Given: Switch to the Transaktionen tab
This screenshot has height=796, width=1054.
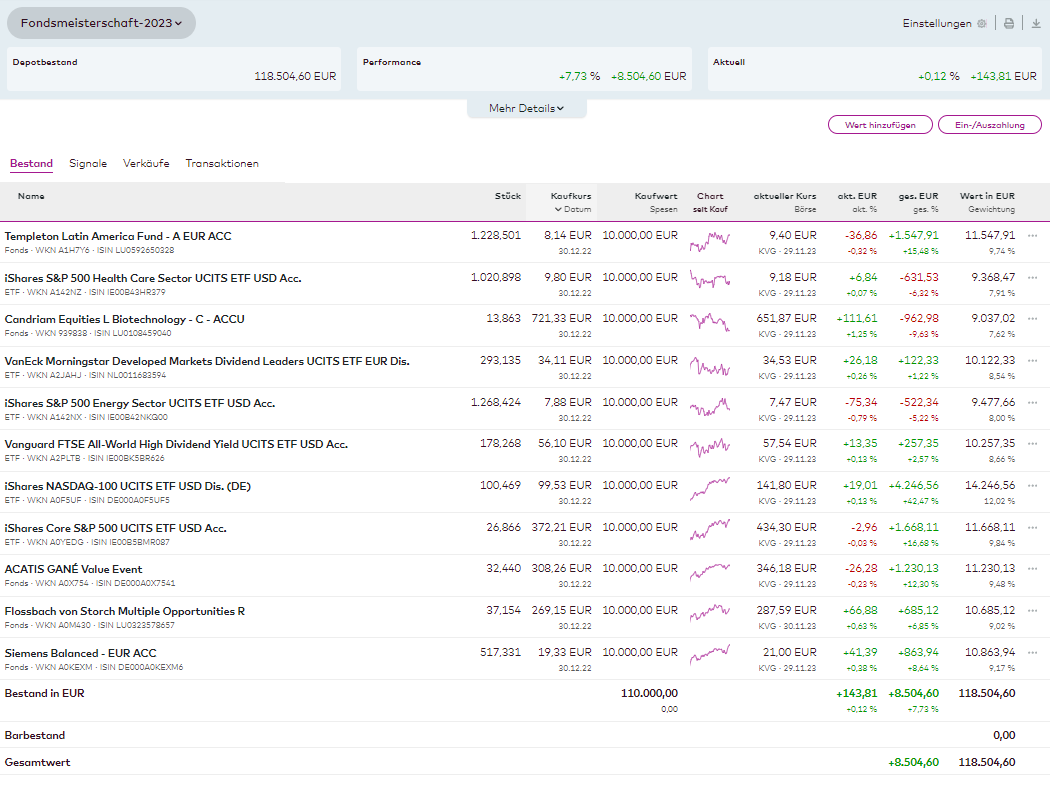Looking at the screenshot, I should (222, 163).
